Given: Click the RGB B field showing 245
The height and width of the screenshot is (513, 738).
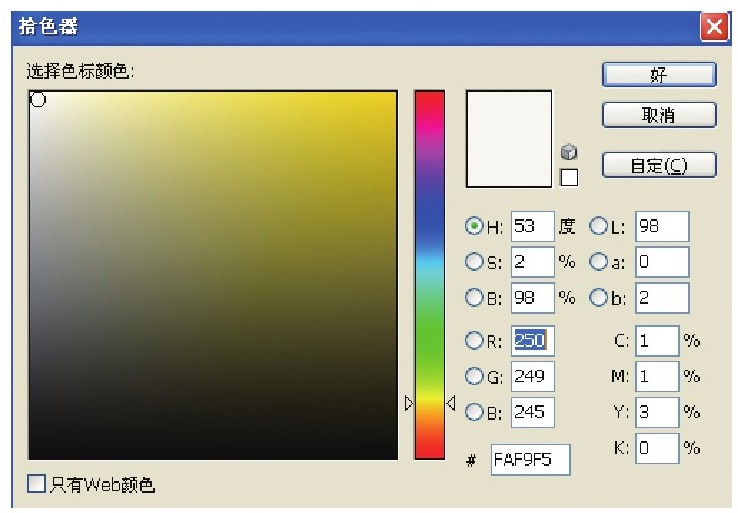Looking at the screenshot, I should pyautogui.click(x=533, y=412).
